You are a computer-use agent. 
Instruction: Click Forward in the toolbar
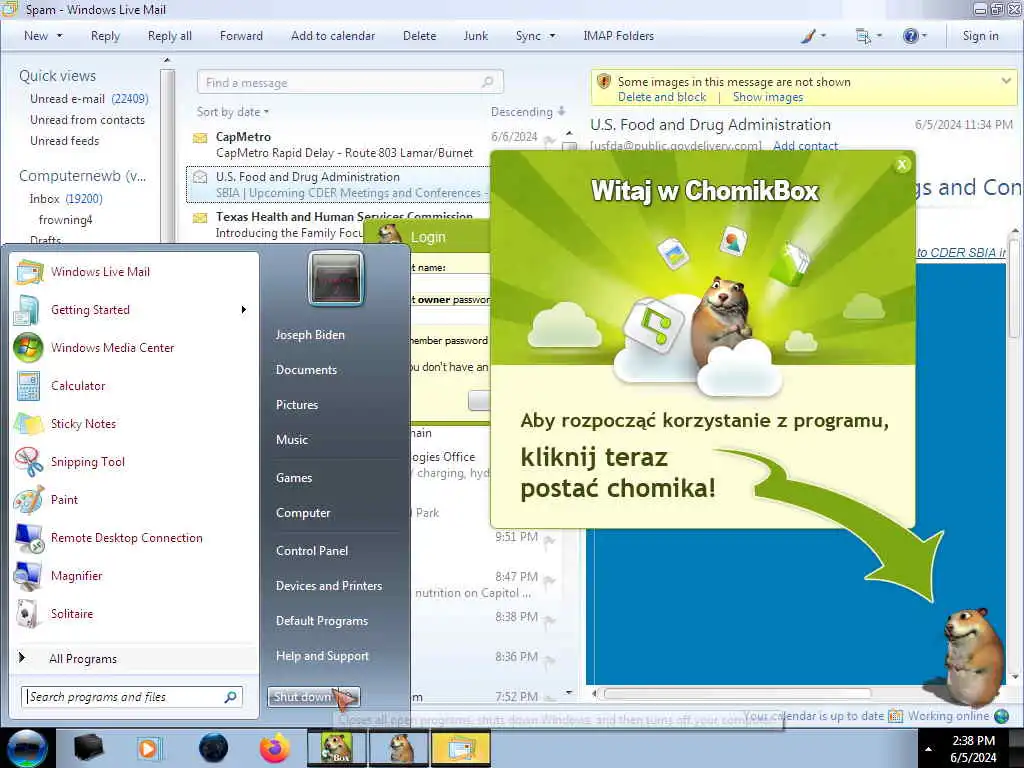click(x=241, y=36)
